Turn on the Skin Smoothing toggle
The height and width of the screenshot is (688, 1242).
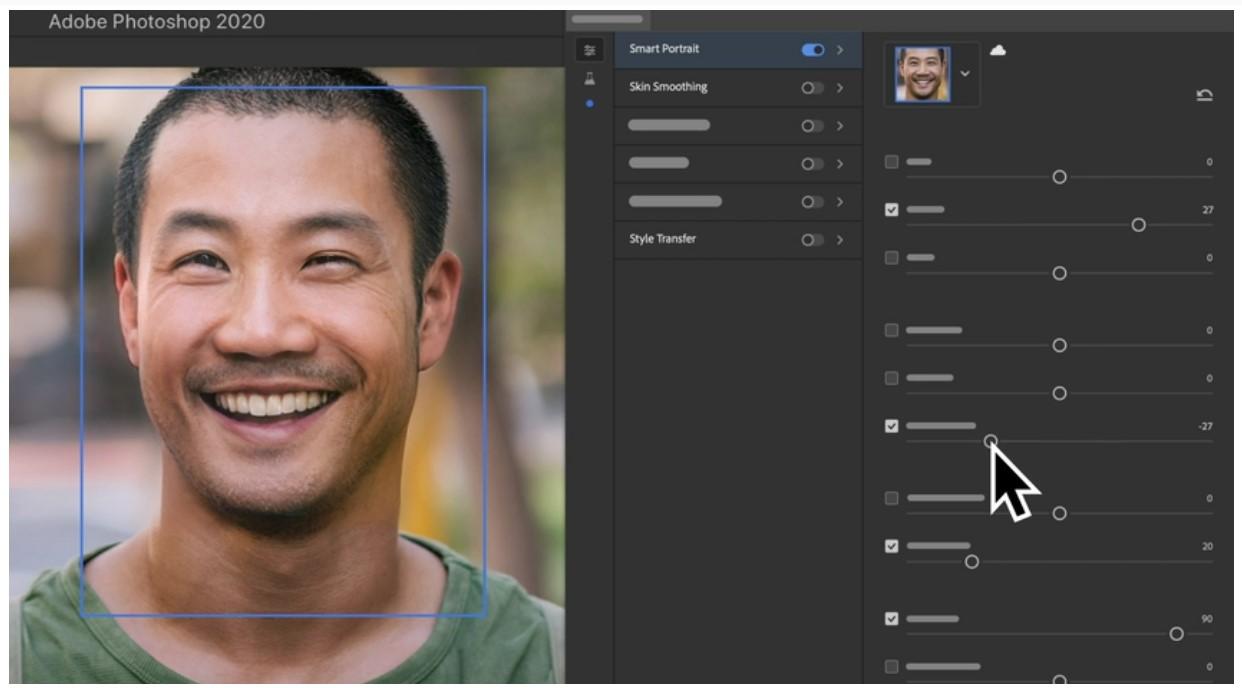pyautogui.click(x=813, y=88)
